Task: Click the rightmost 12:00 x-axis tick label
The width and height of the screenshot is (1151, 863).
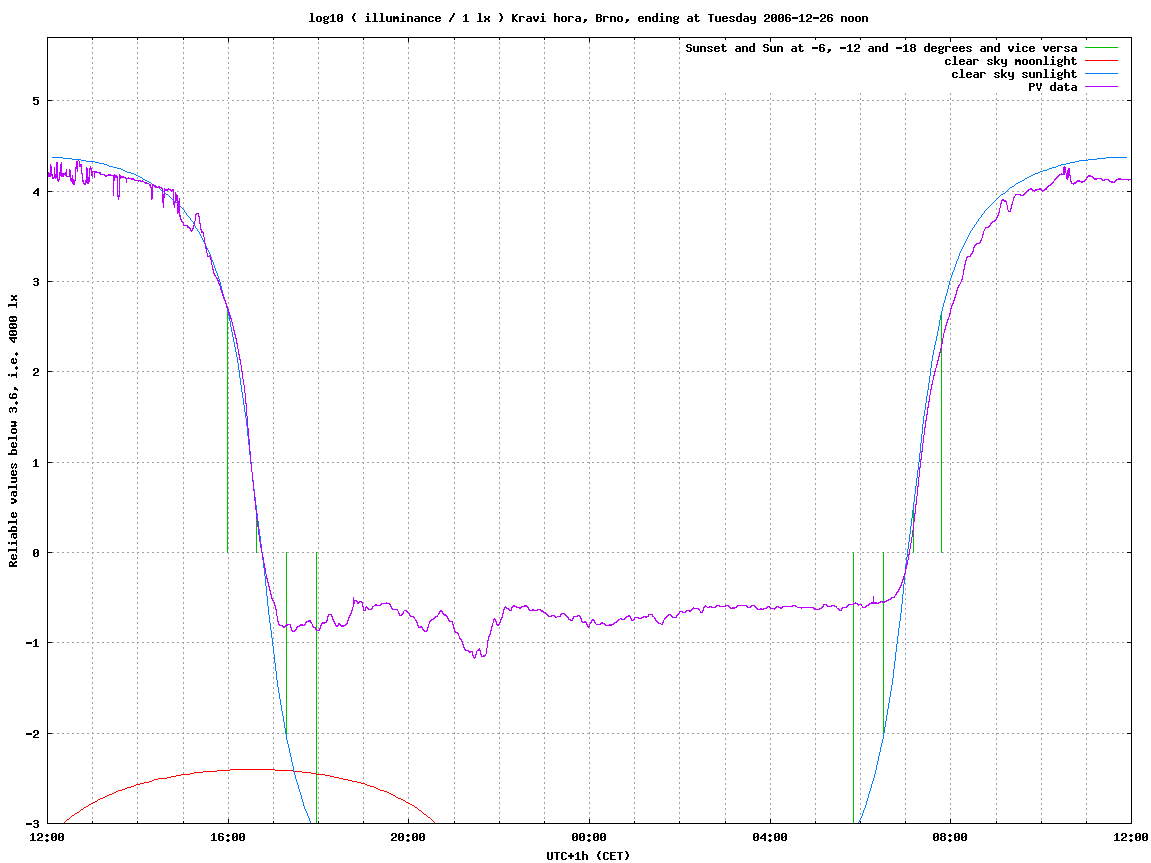Action: point(1130,837)
